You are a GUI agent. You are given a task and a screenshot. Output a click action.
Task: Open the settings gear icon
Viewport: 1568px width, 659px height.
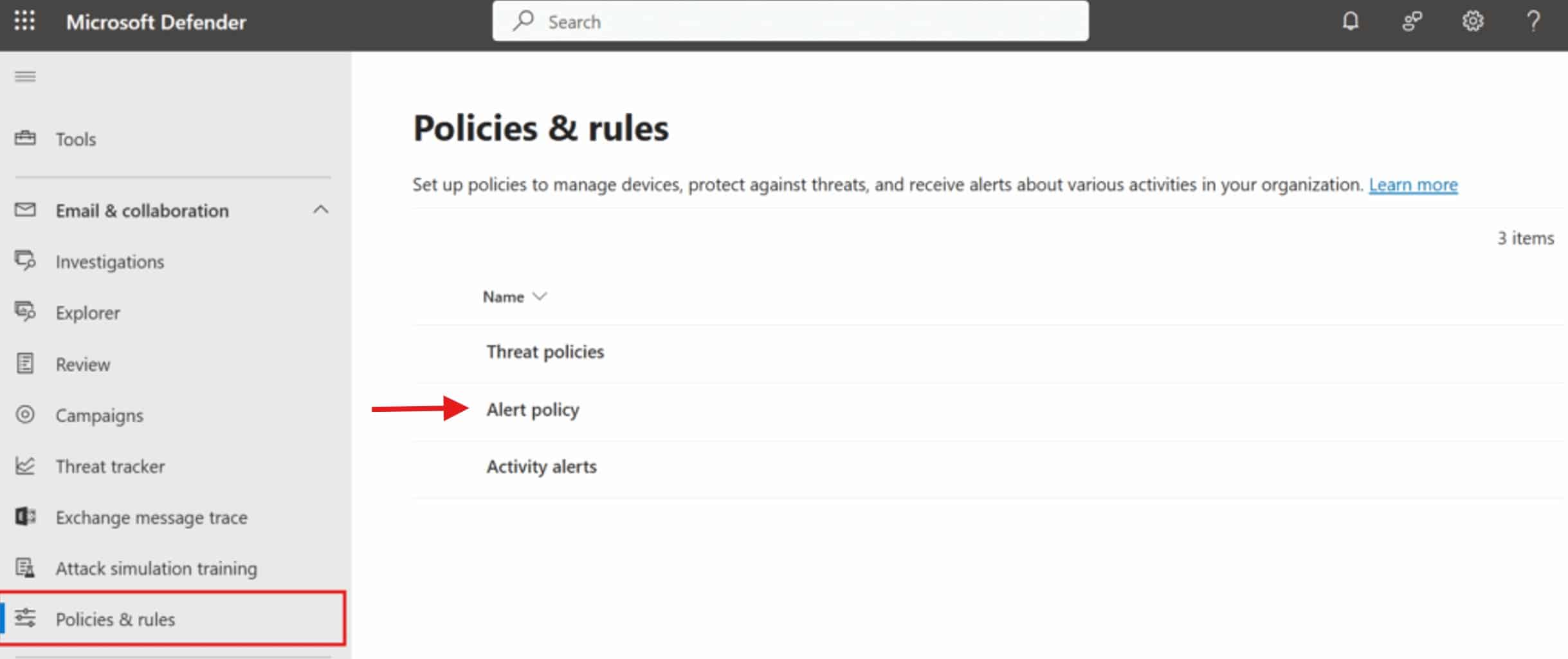click(1472, 21)
